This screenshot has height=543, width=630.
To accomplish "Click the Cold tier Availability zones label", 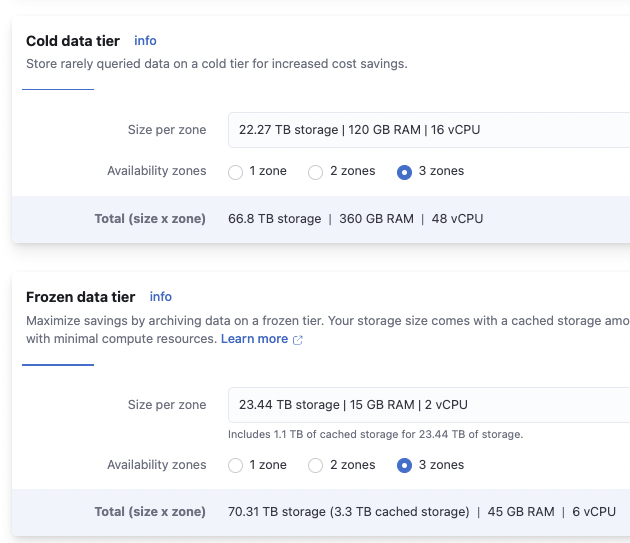I will 157,171.
